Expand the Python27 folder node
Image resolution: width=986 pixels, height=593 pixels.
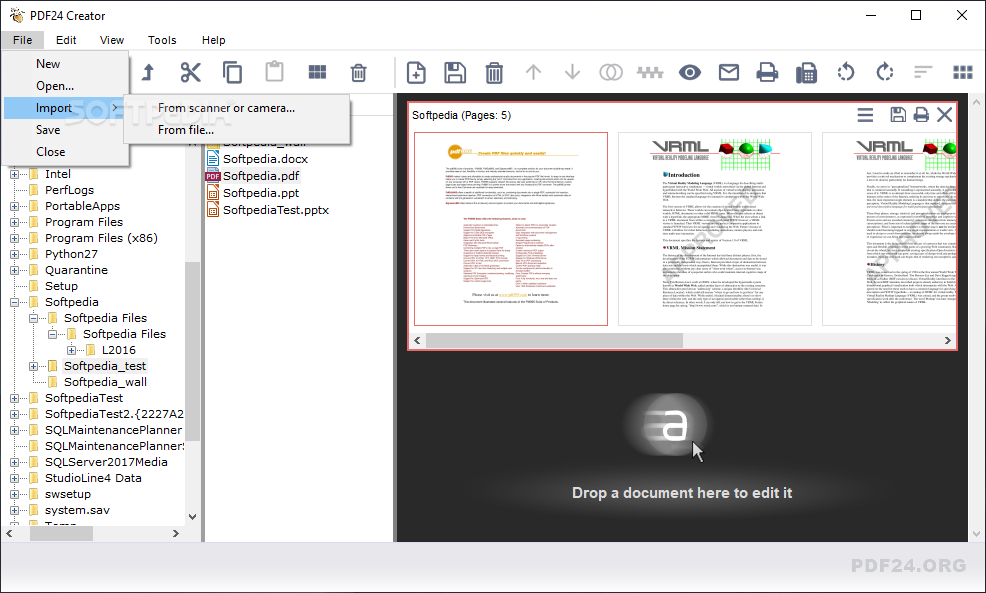14,254
